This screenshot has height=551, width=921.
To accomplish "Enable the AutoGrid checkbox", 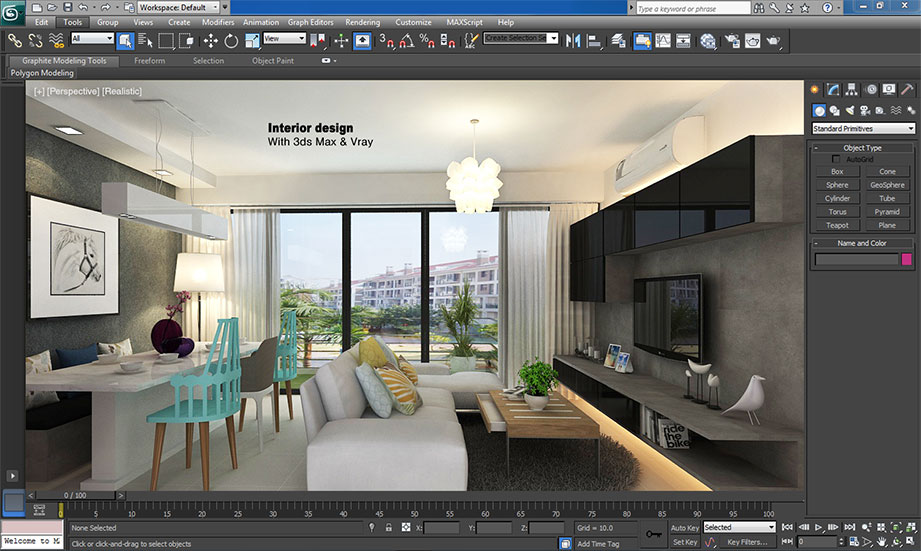I will (836, 159).
